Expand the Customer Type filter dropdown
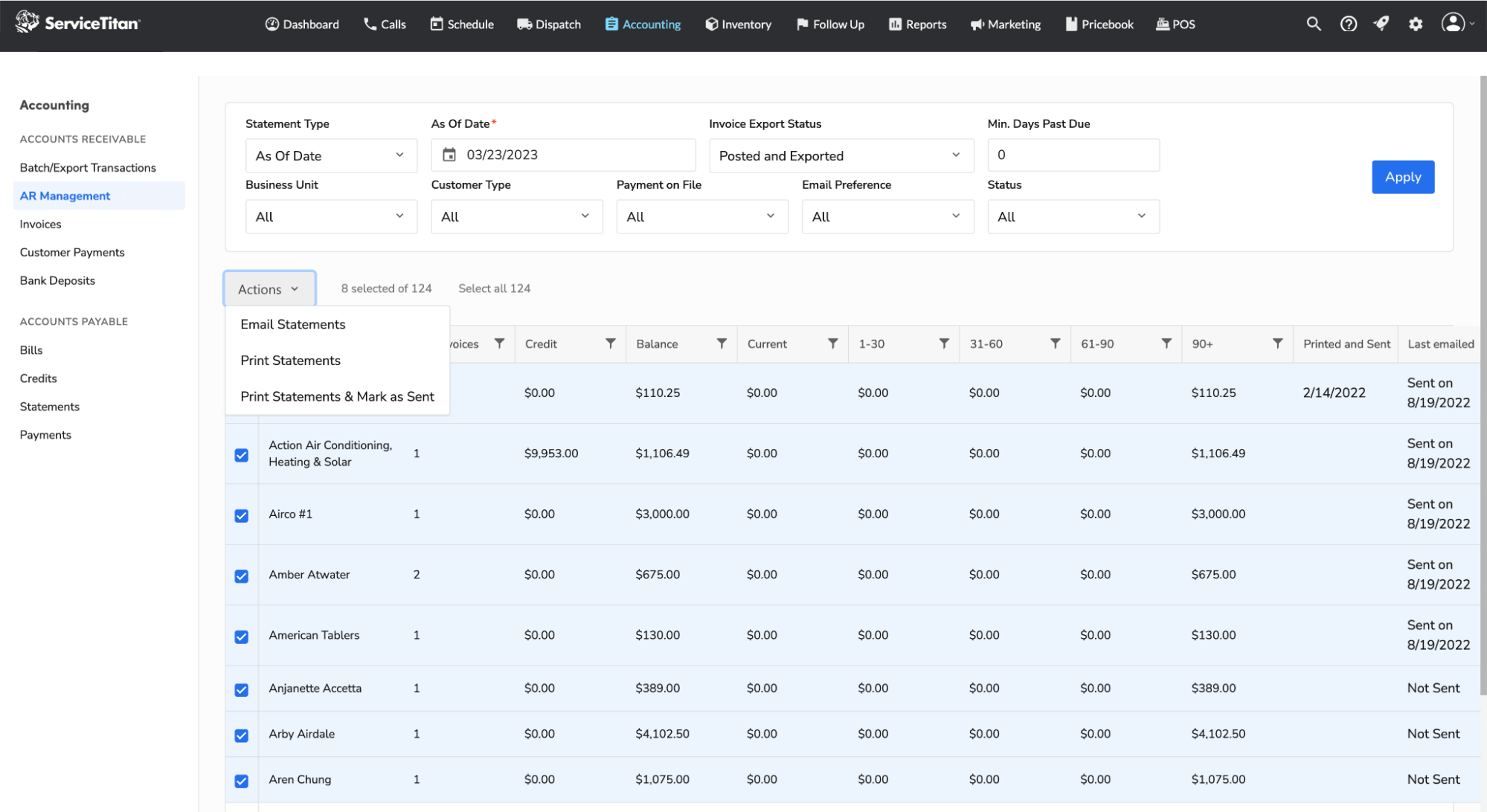The width and height of the screenshot is (1487, 812). [x=516, y=216]
